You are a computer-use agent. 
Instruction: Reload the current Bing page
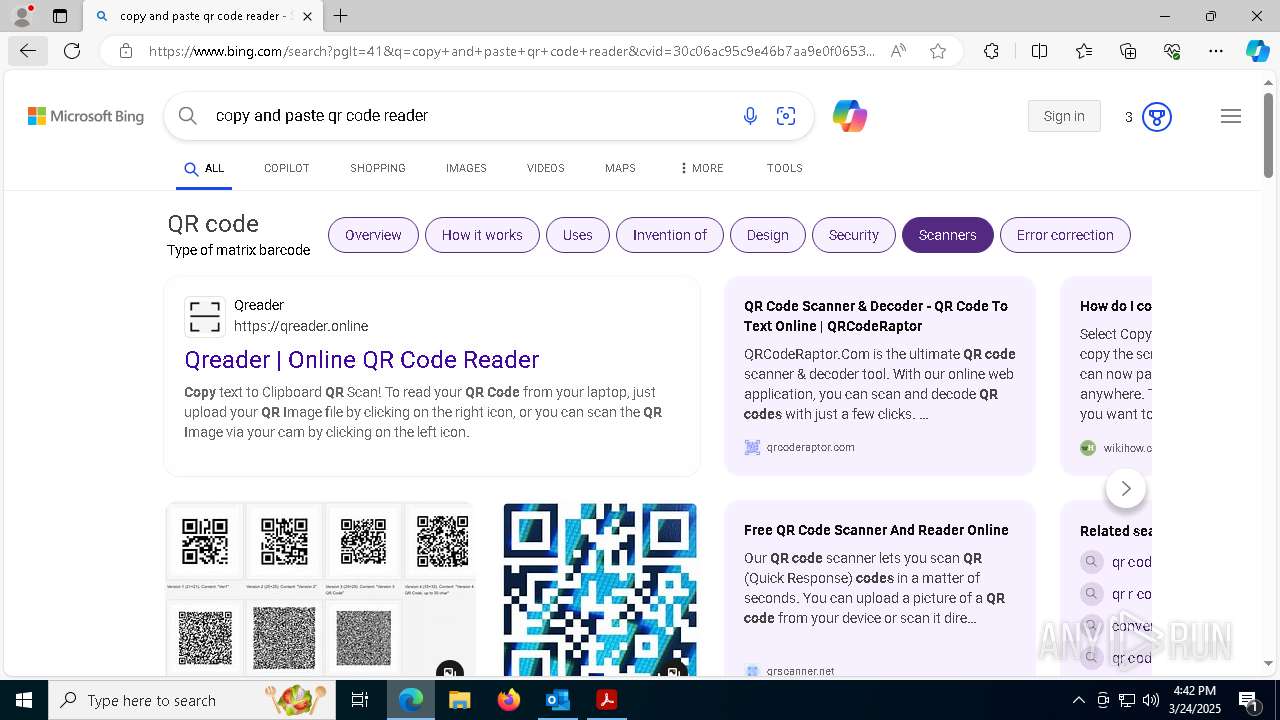[x=72, y=51]
